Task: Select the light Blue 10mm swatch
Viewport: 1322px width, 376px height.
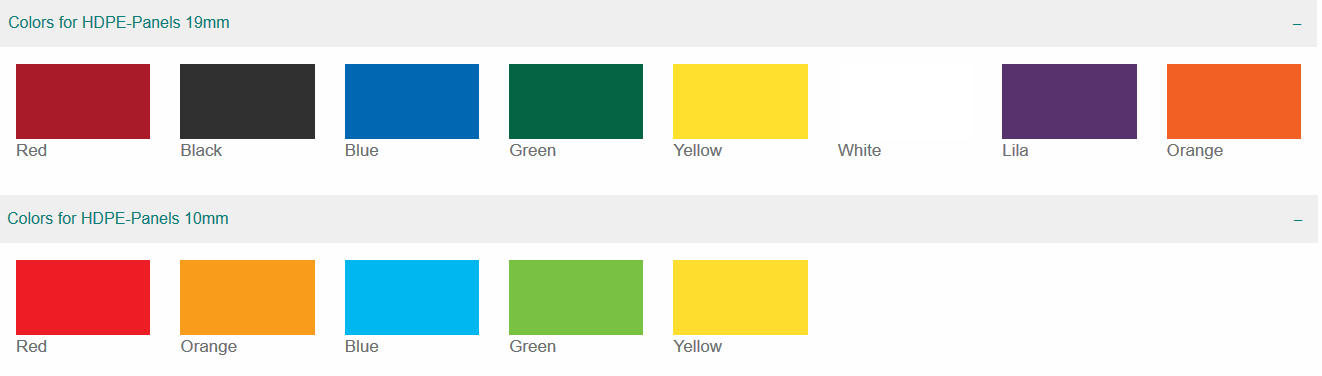Action: (x=412, y=297)
